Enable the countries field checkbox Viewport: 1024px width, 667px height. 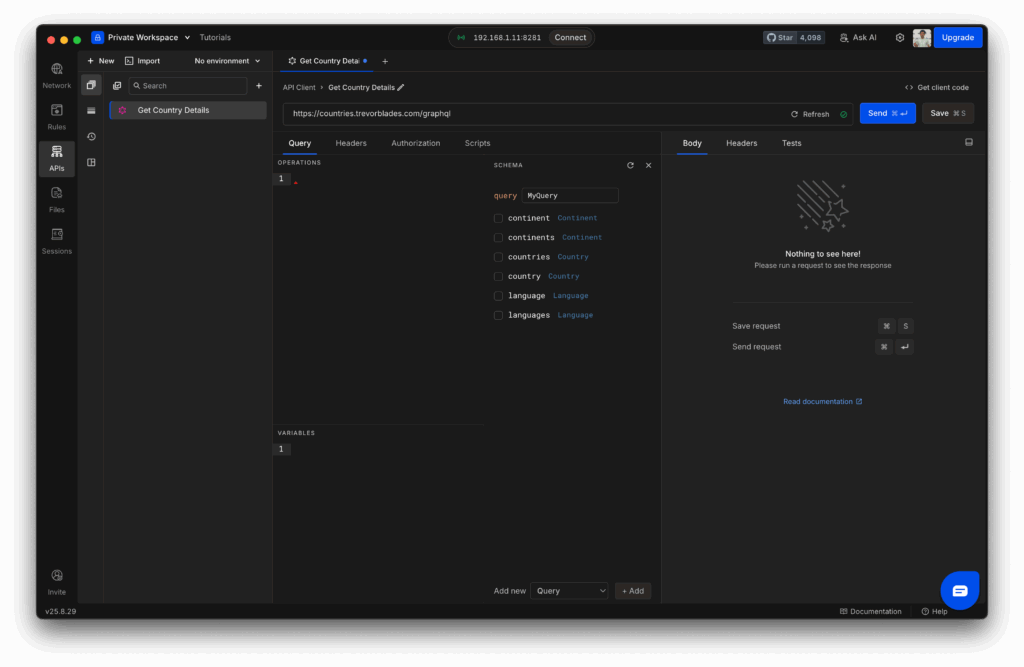tap(498, 257)
